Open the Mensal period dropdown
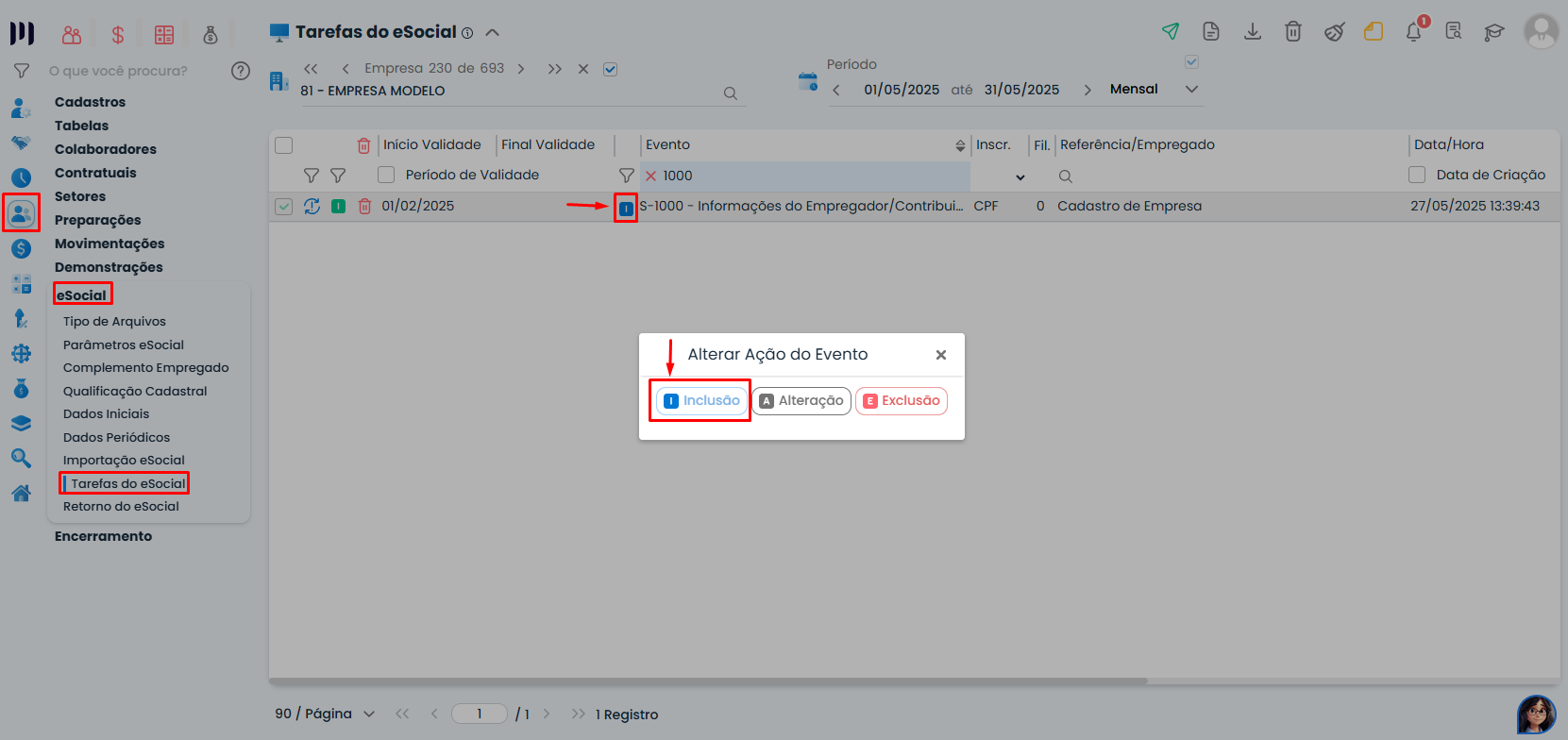1568x740 pixels. (x=1191, y=90)
